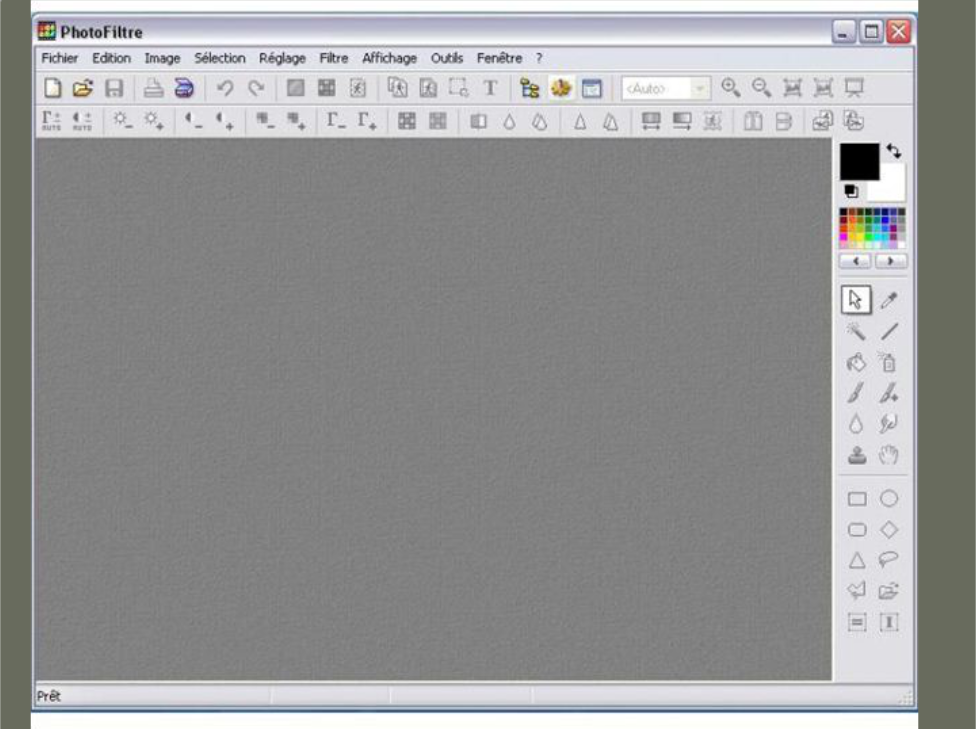The height and width of the screenshot is (729, 977).
Task: Click the Soften water drop icon
Action: (x=509, y=122)
